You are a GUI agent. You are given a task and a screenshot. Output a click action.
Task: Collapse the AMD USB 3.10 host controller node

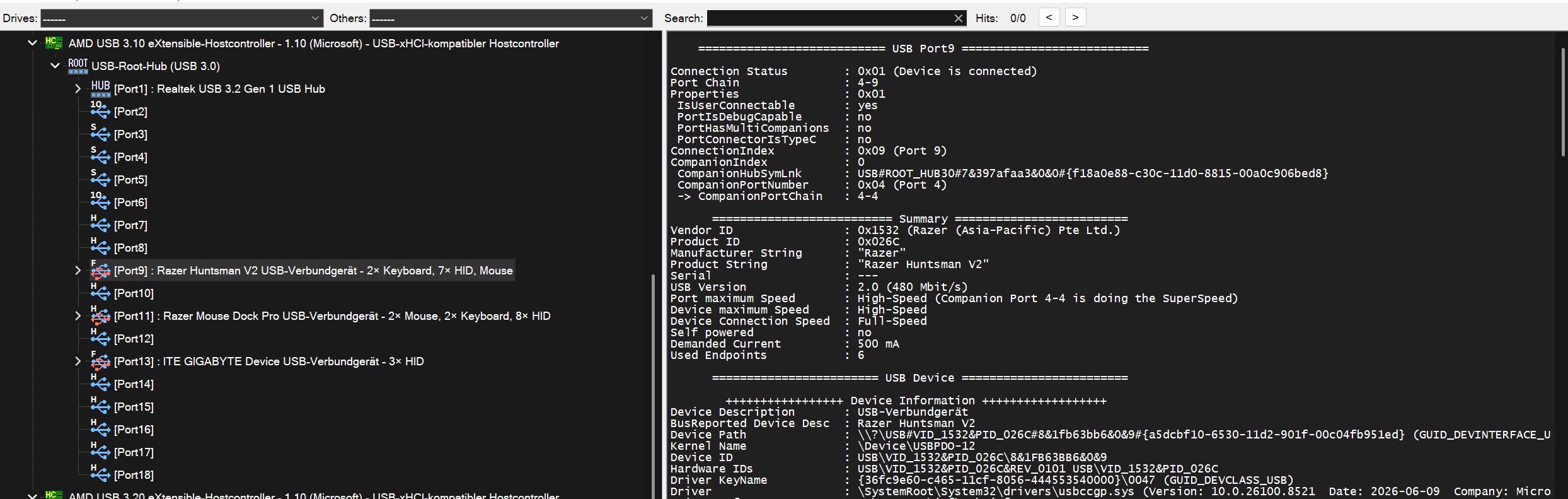click(x=32, y=43)
